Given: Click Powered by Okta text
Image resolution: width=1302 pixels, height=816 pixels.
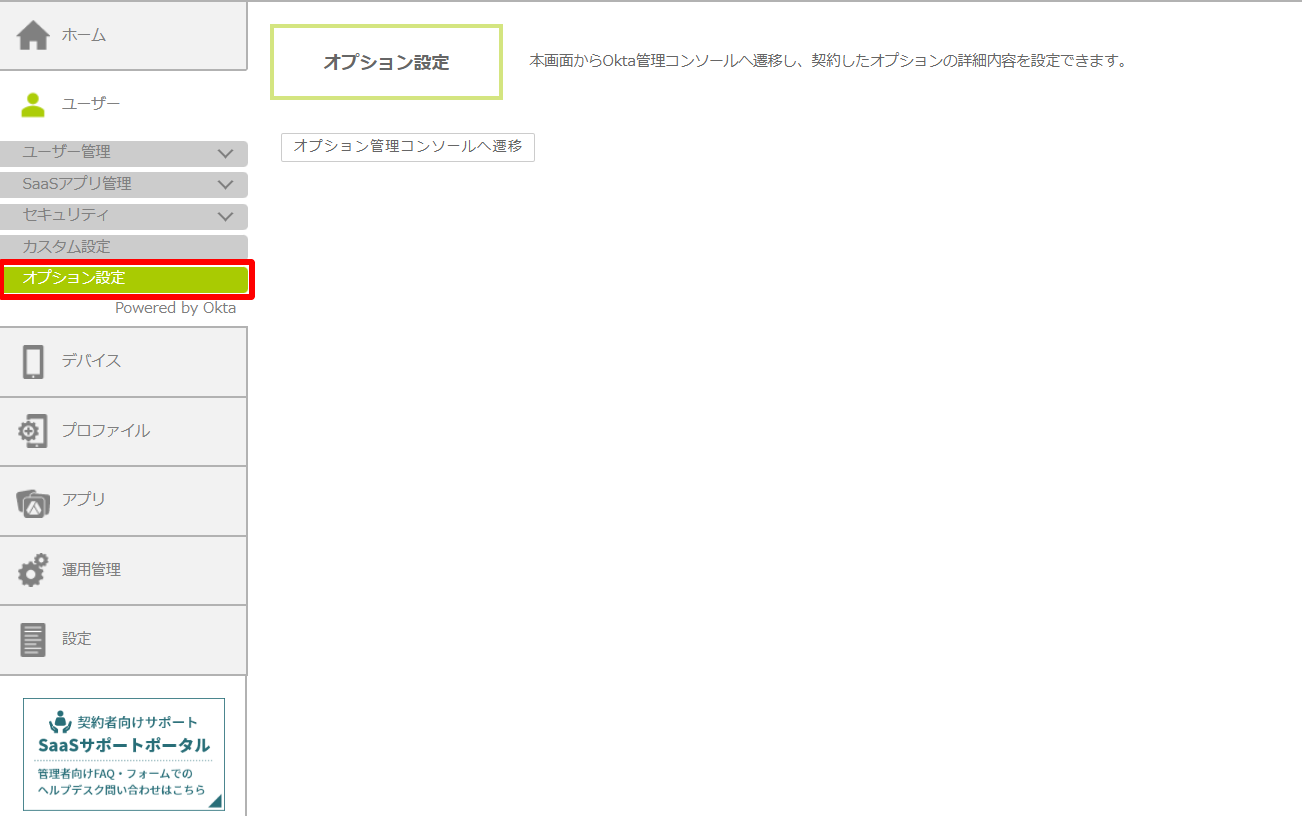Looking at the screenshot, I should (x=175, y=308).
